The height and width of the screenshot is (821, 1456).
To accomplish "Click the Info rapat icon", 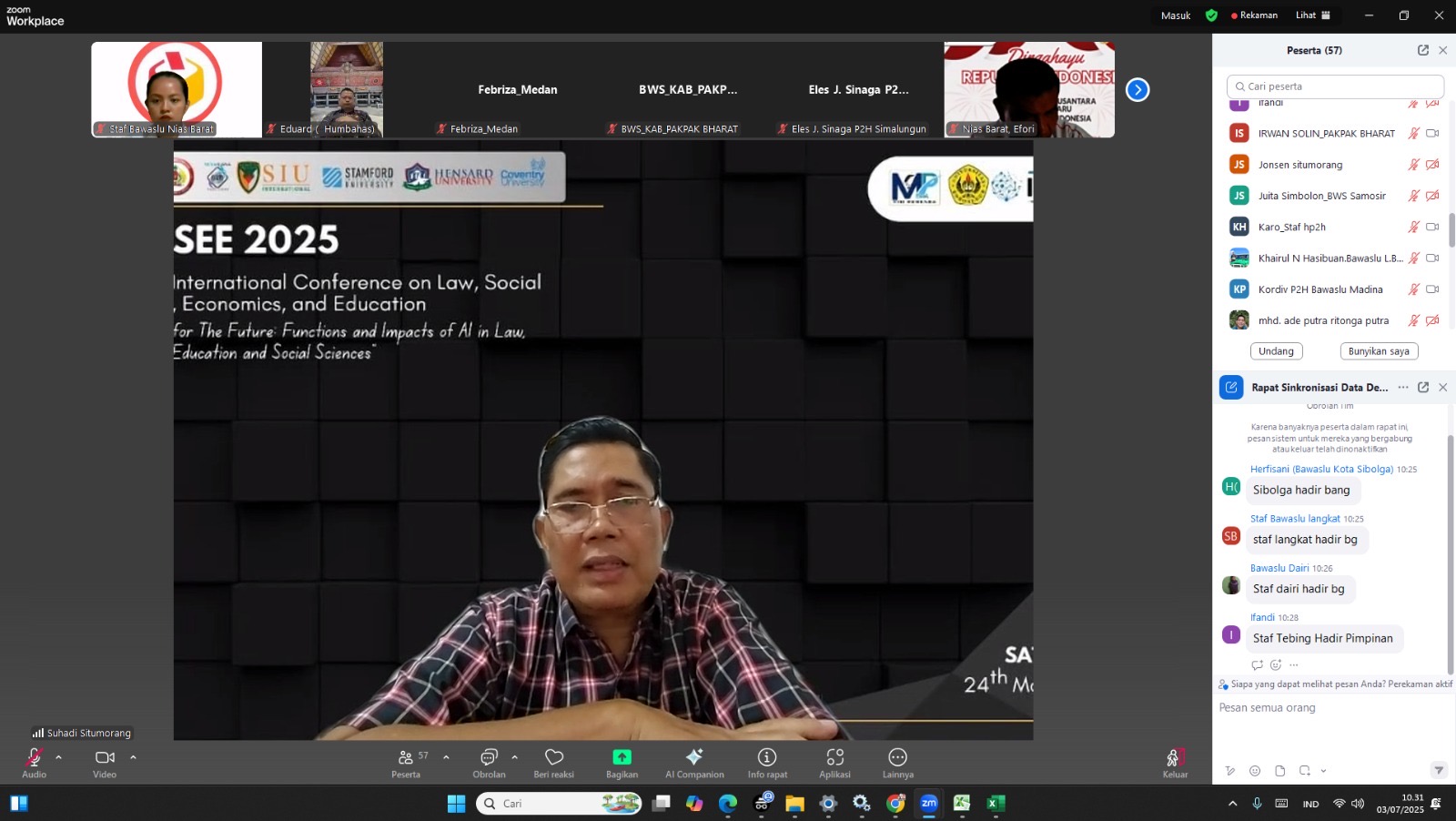I will 768,756.
